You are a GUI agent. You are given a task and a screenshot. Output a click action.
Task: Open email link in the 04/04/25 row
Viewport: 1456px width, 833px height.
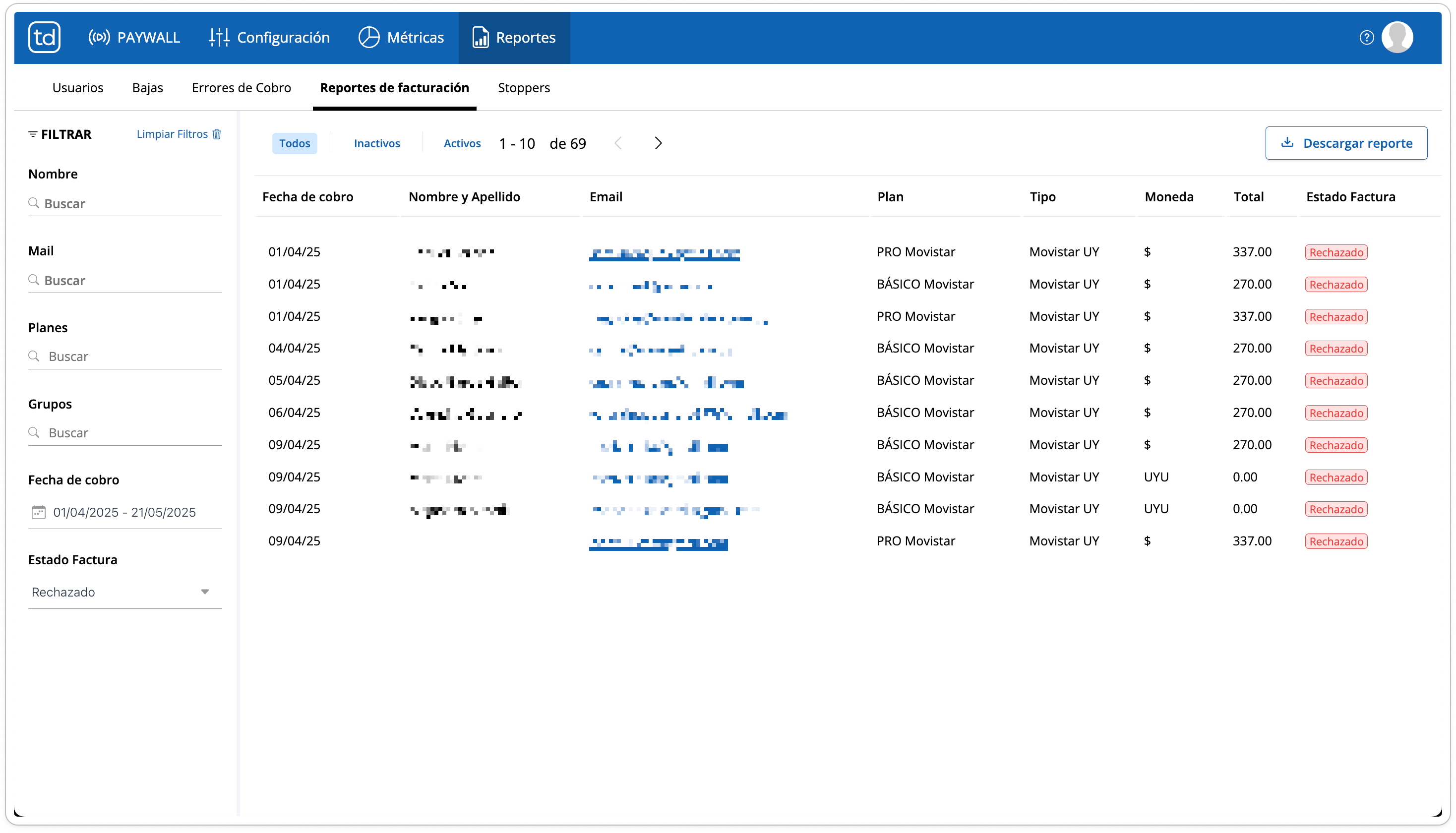click(660, 350)
